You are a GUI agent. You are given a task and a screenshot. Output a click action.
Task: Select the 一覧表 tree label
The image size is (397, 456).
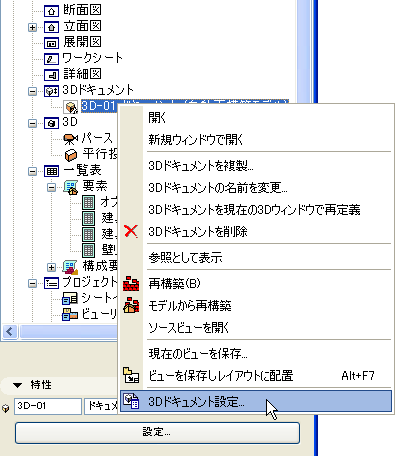coord(83,170)
